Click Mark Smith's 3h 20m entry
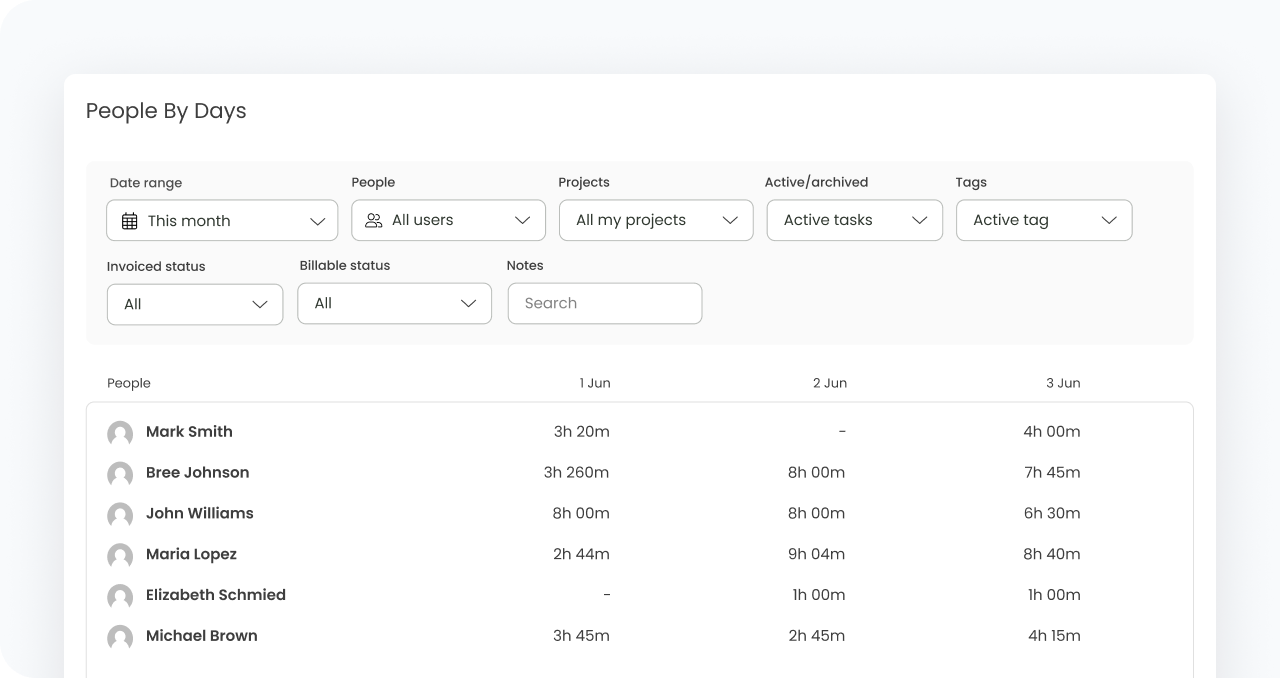1280x678 pixels. click(581, 432)
